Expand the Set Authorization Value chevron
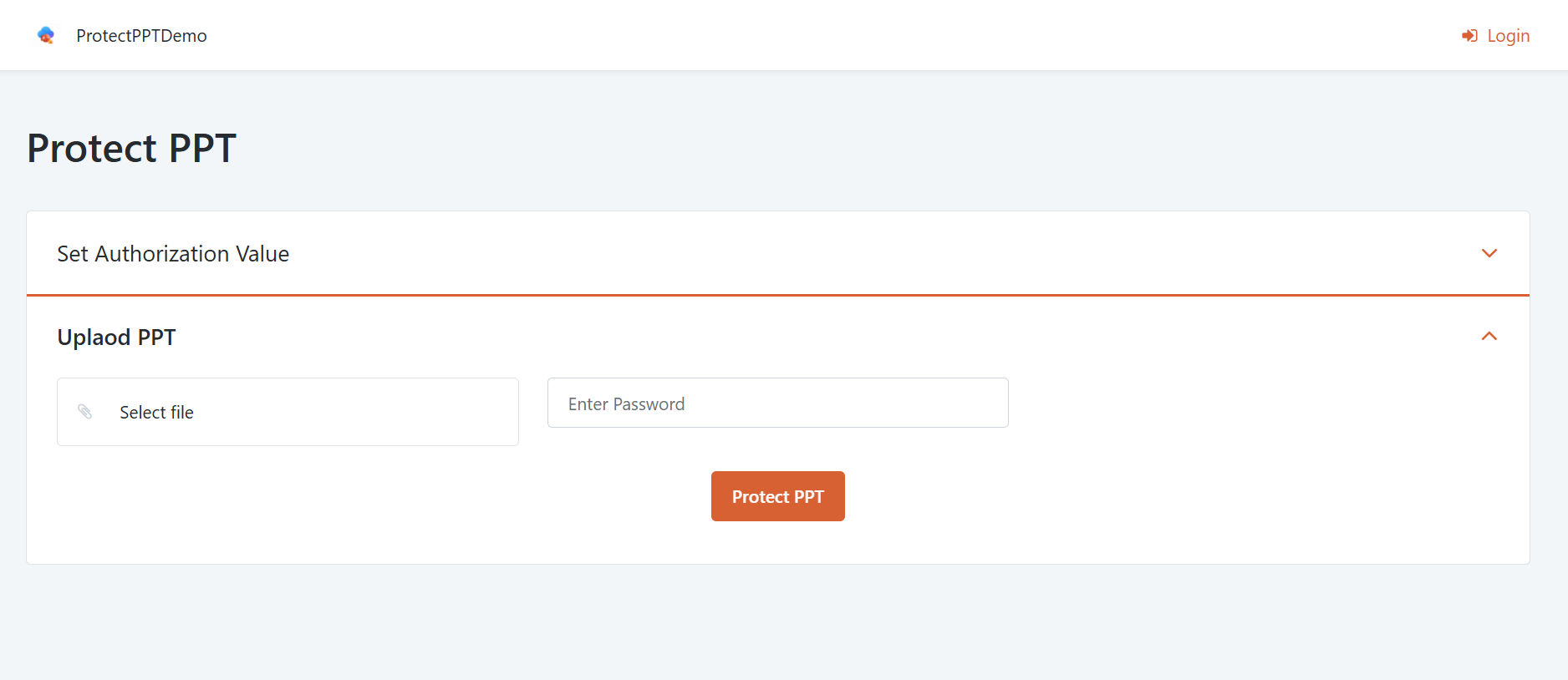Image resolution: width=1568 pixels, height=680 pixels. click(x=1489, y=253)
